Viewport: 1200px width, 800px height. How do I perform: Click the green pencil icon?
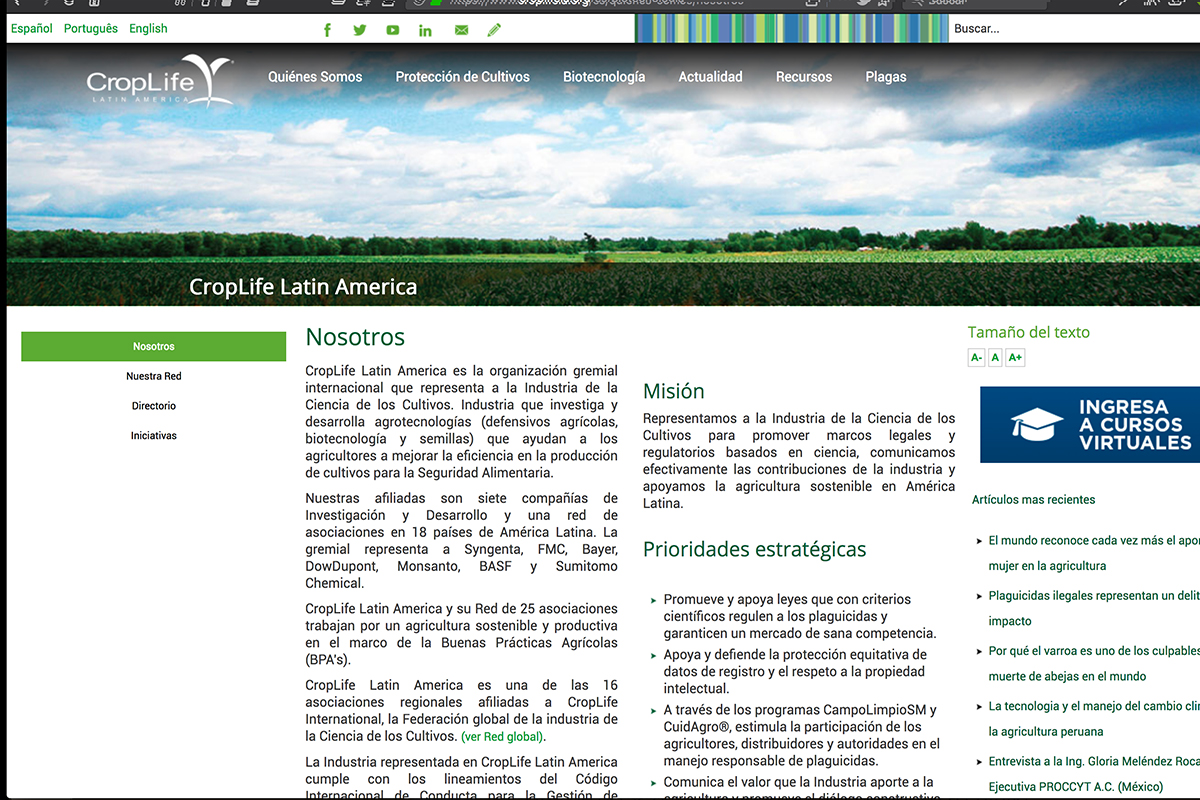[494, 30]
